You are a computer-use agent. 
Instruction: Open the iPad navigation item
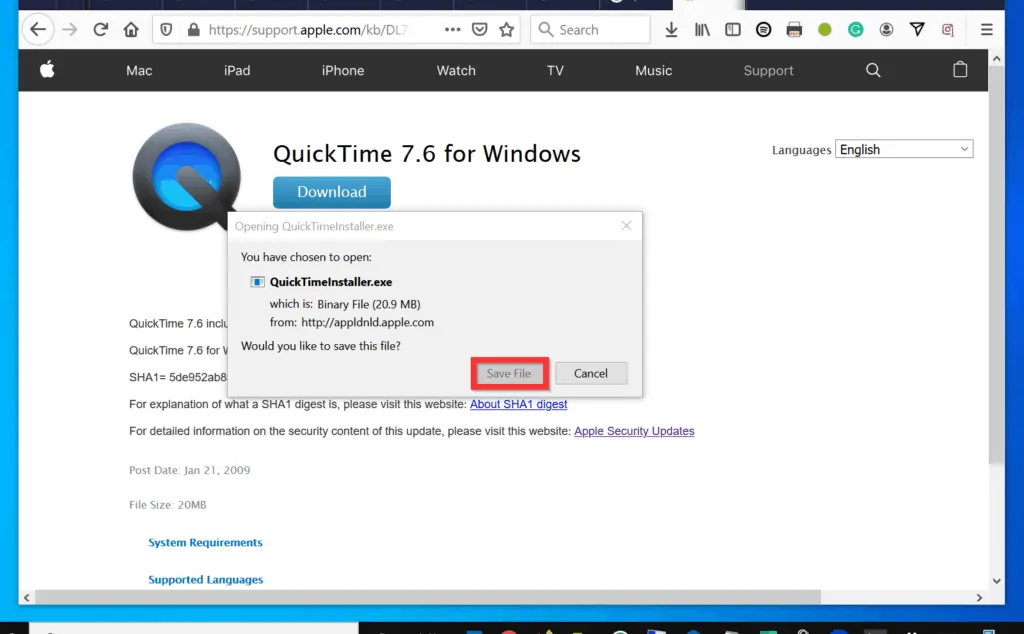pyautogui.click(x=237, y=71)
